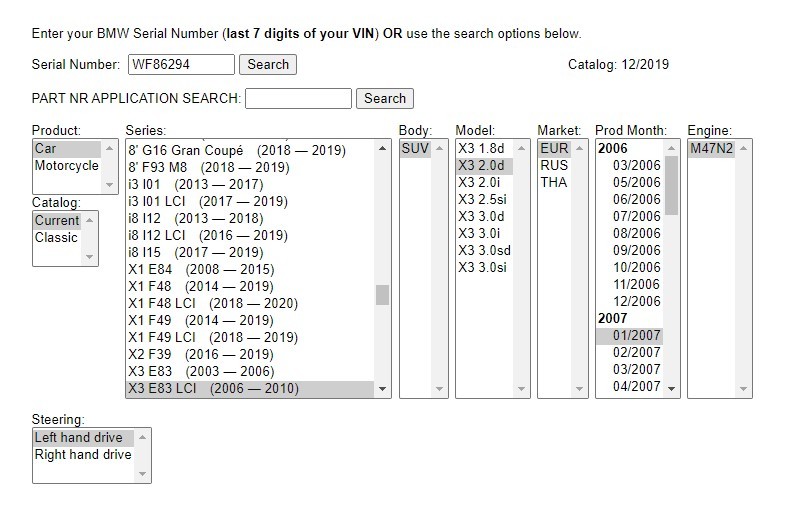The height and width of the screenshot is (508, 807).
Task: Select X3 3.0i model
Action: (x=484, y=234)
